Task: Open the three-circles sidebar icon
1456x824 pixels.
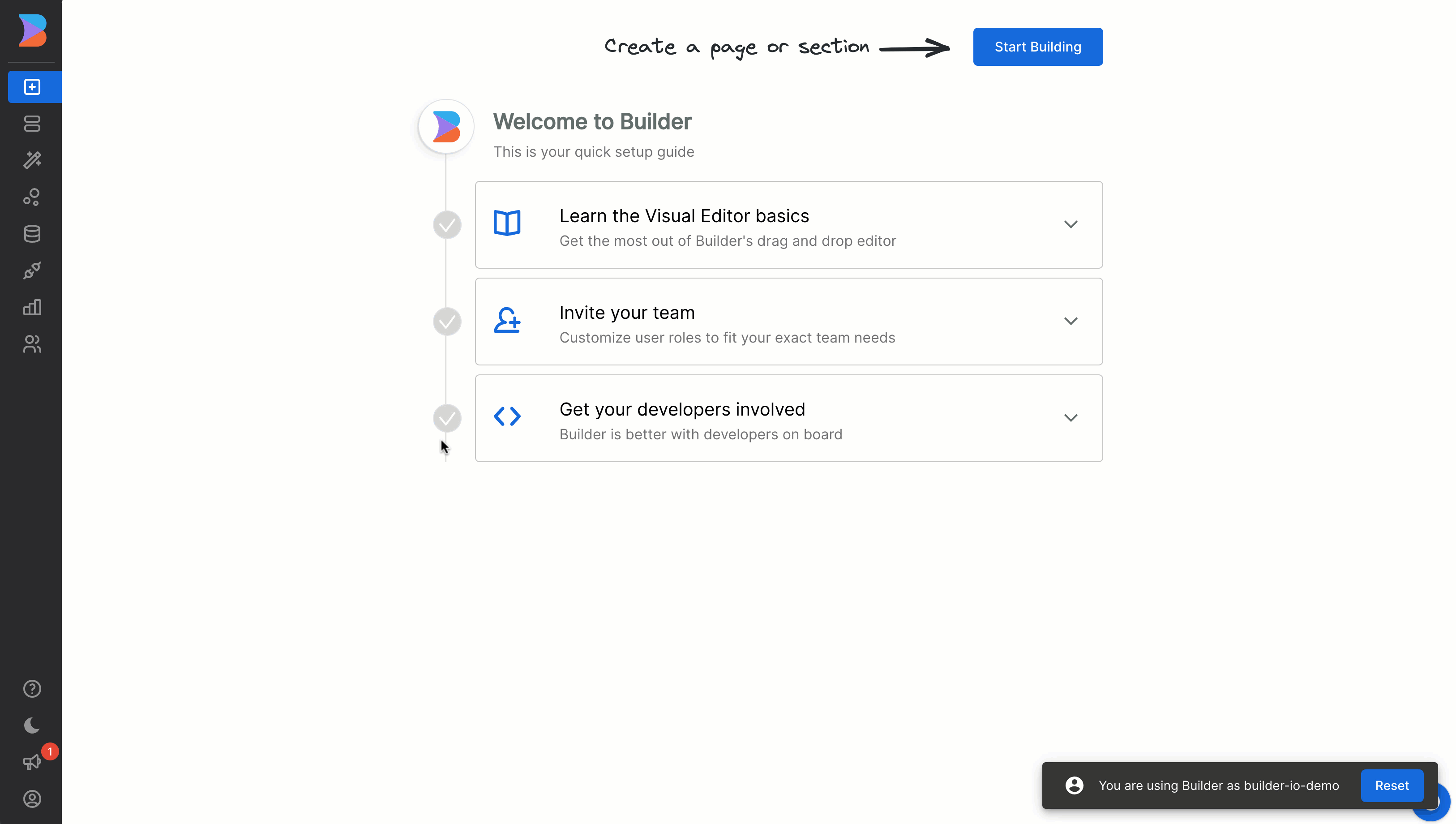Action: (32, 197)
